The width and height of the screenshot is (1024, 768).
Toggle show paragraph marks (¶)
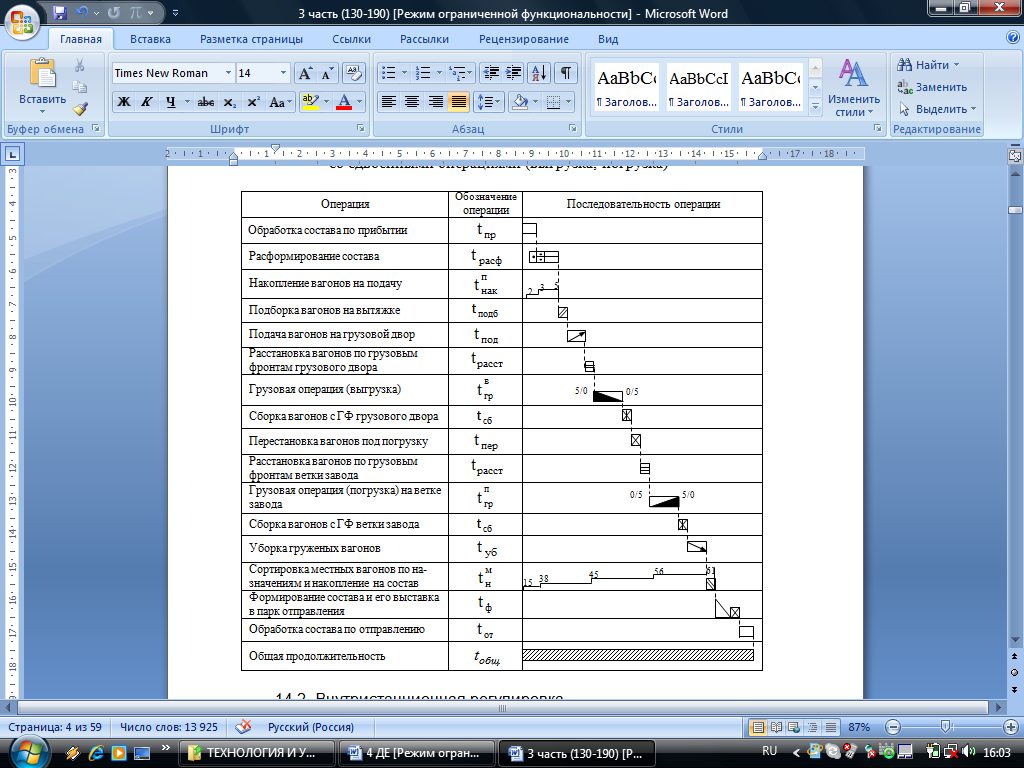click(x=566, y=73)
